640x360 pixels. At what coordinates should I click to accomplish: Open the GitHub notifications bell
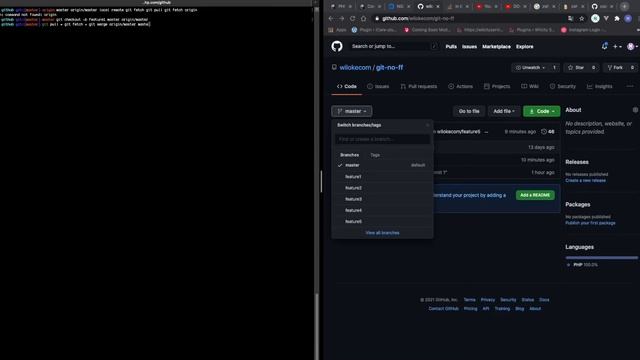tap(604, 47)
